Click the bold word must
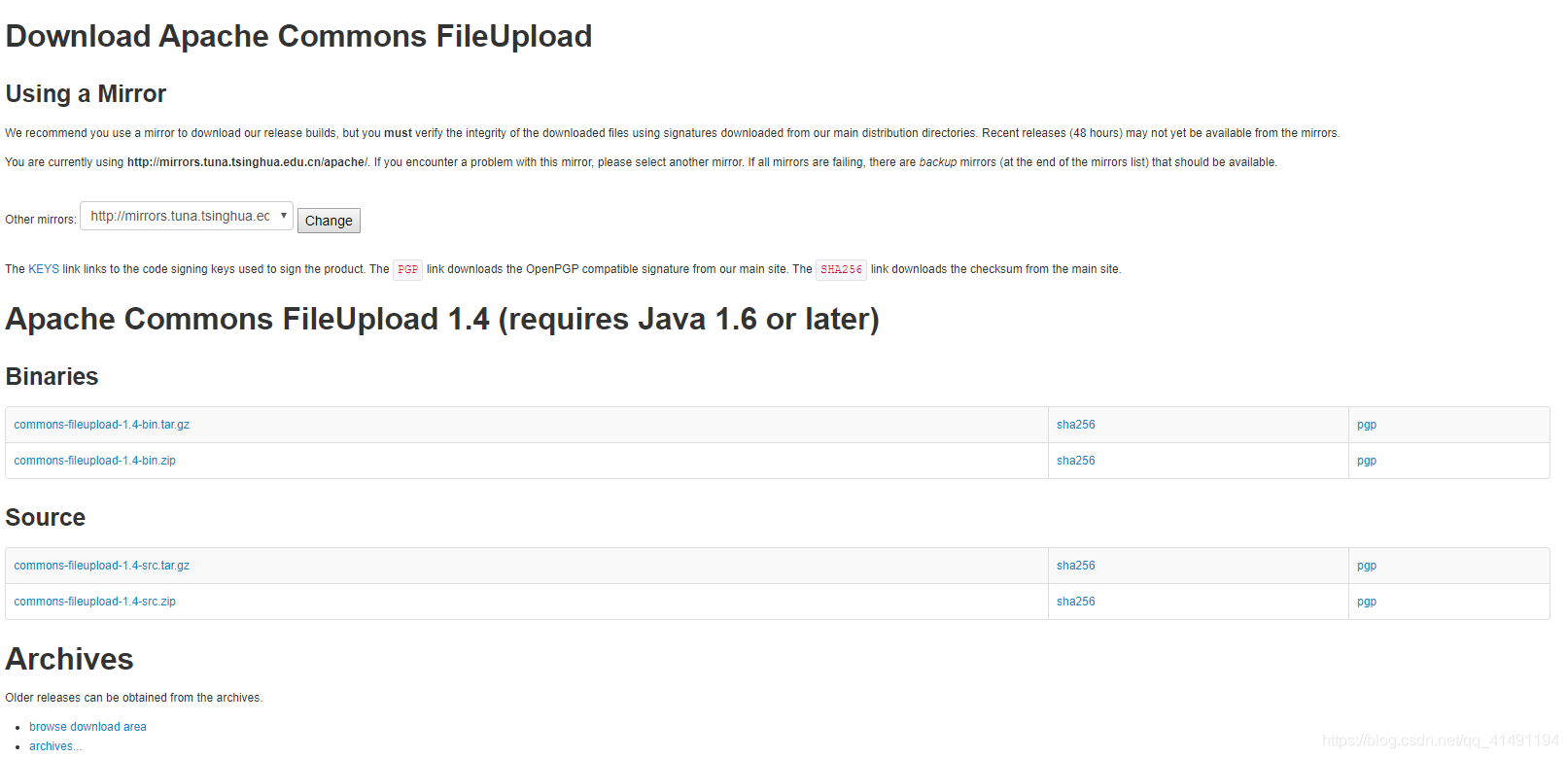 click(x=398, y=133)
